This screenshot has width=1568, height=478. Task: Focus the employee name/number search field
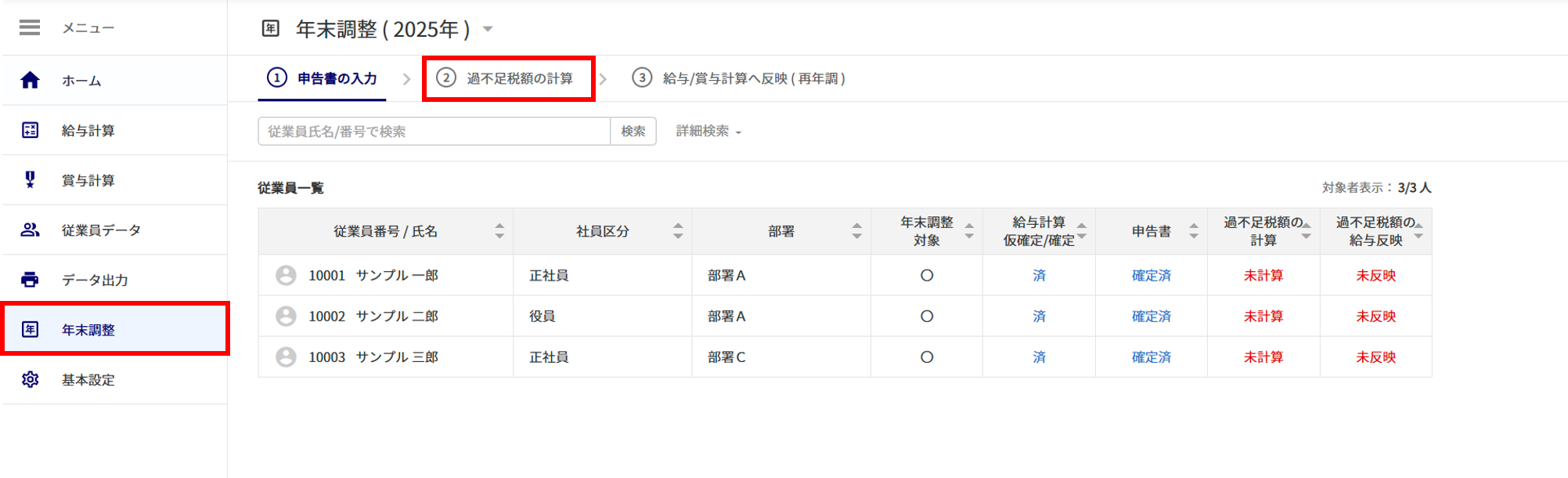(x=434, y=131)
